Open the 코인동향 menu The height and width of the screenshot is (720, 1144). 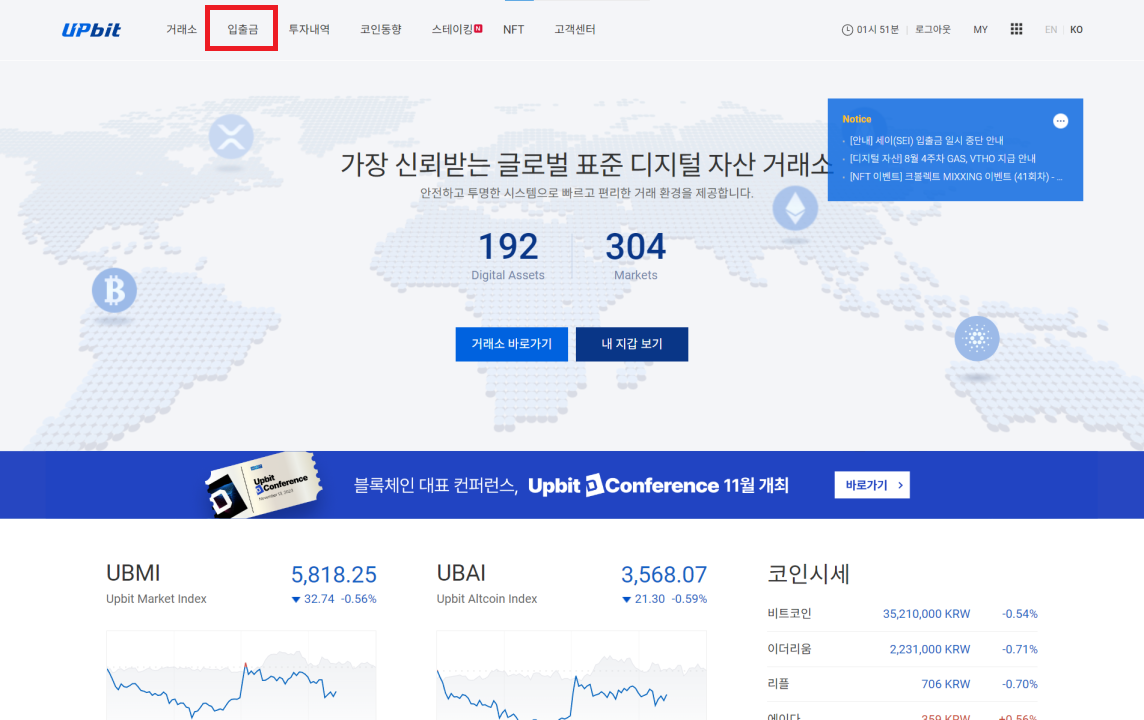tap(380, 29)
